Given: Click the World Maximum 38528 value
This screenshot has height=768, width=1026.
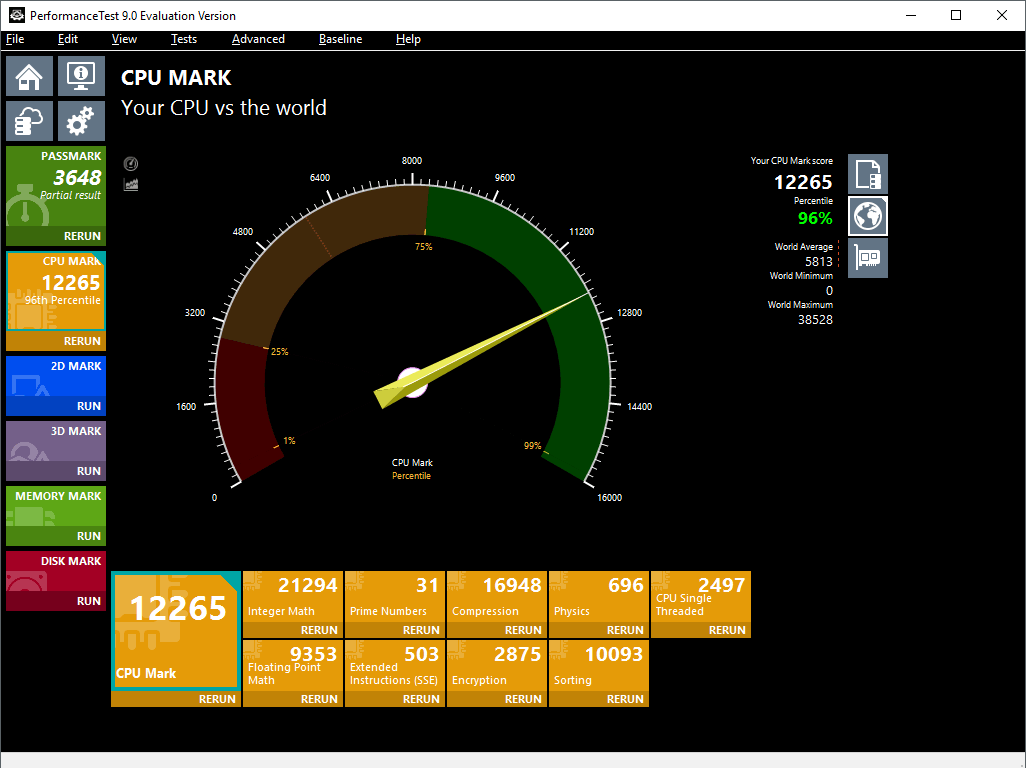Looking at the screenshot, I should click(815, 320).
